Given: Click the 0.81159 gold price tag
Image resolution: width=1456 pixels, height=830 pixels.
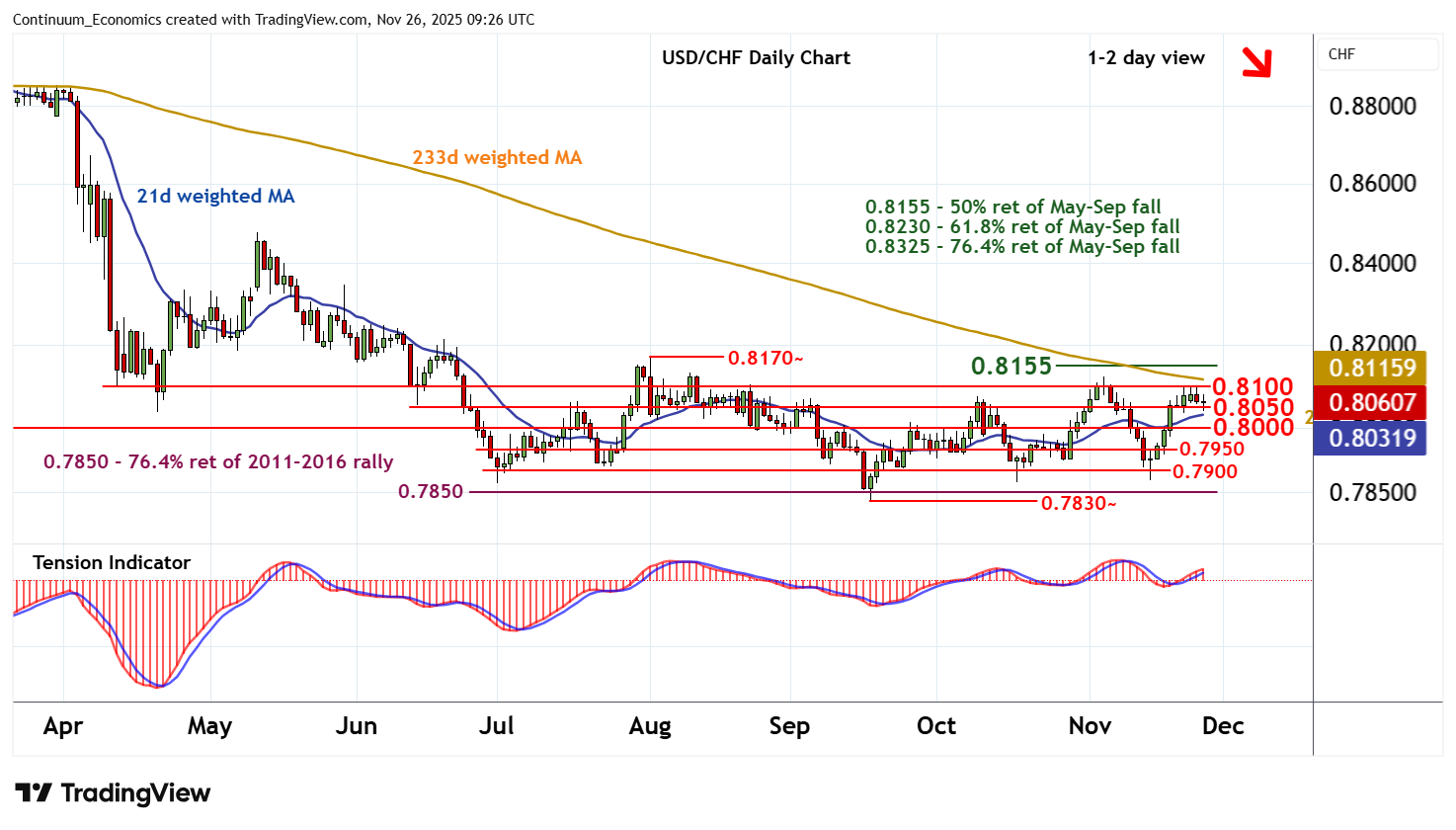Looking at the screenshot, I should [1371, 368].
